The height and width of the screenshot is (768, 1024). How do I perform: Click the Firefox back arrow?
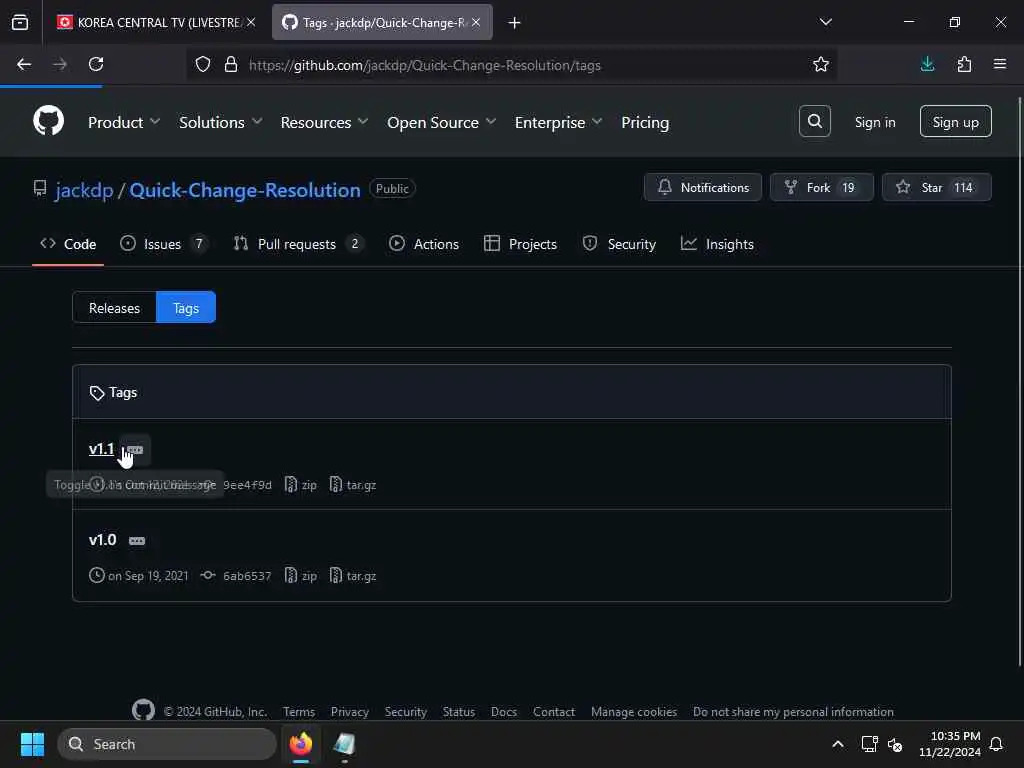pyautogui.click(x=24, y=64)
